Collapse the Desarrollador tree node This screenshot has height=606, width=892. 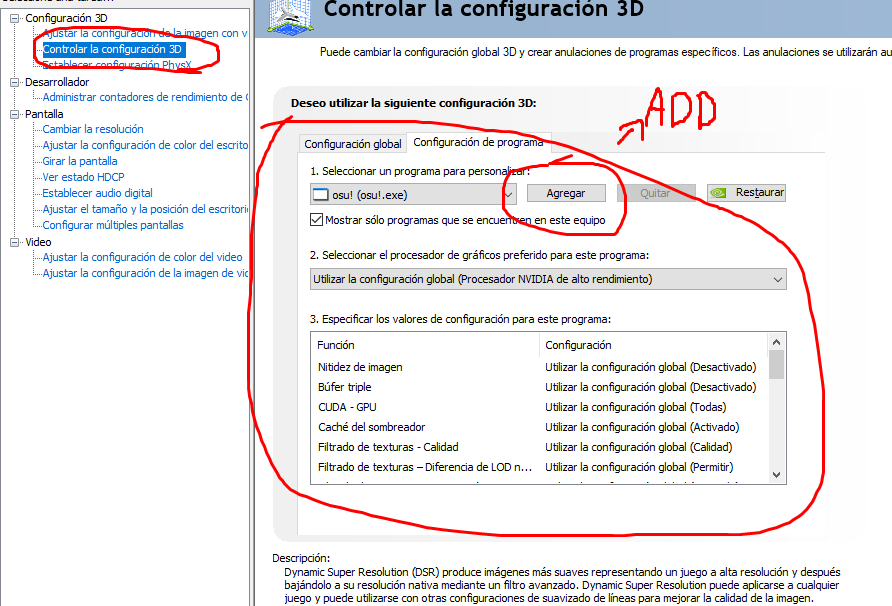point(14,82)
